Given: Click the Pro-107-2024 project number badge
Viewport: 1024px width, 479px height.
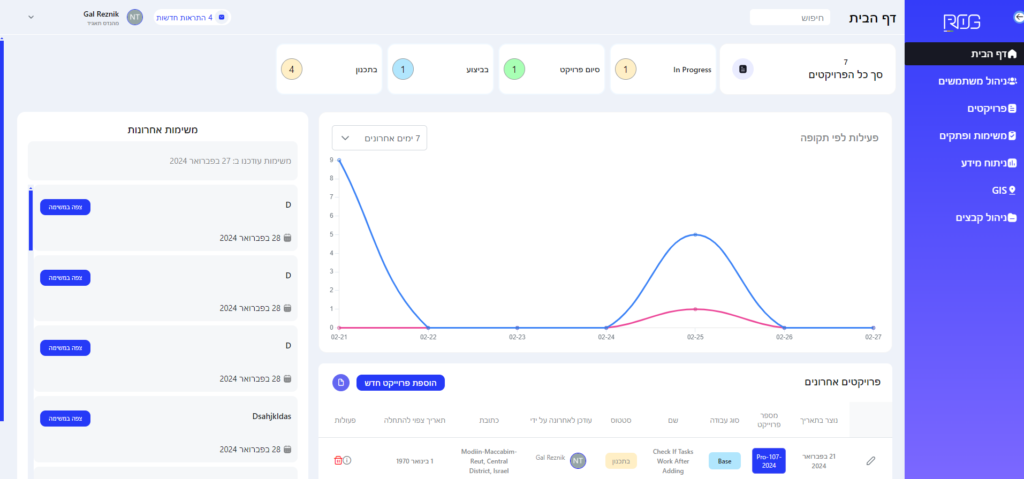Looking at the screenshot, I should pos(768,461).
